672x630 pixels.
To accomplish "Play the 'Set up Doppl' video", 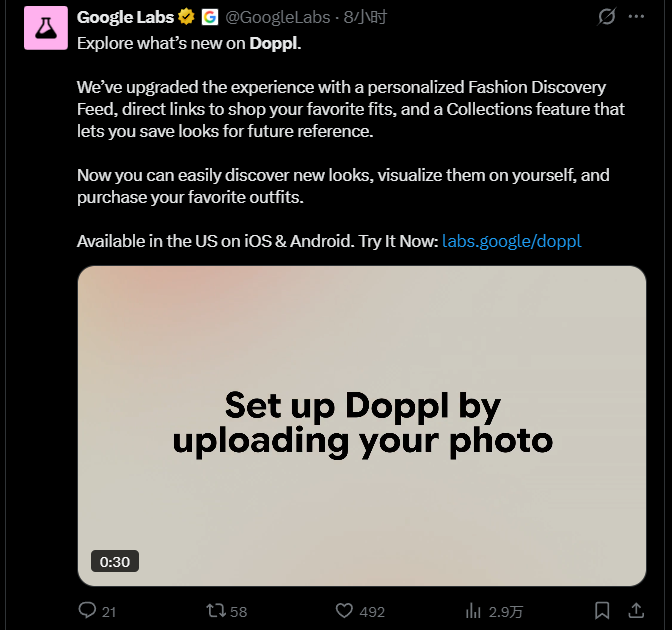I will [x=361, y=425].
